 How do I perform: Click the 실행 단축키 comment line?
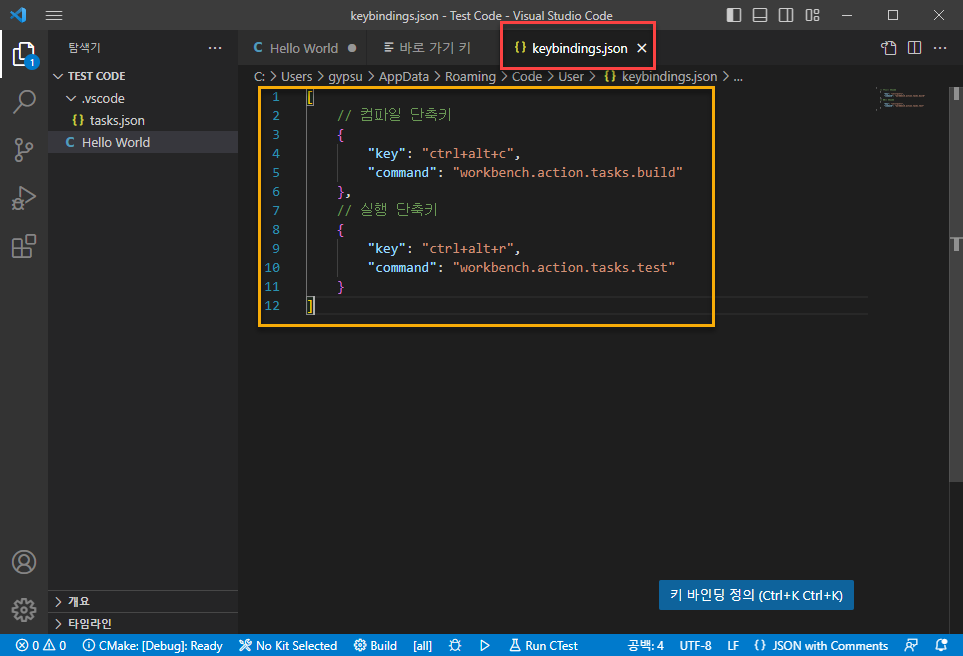(x=387, y=210)
